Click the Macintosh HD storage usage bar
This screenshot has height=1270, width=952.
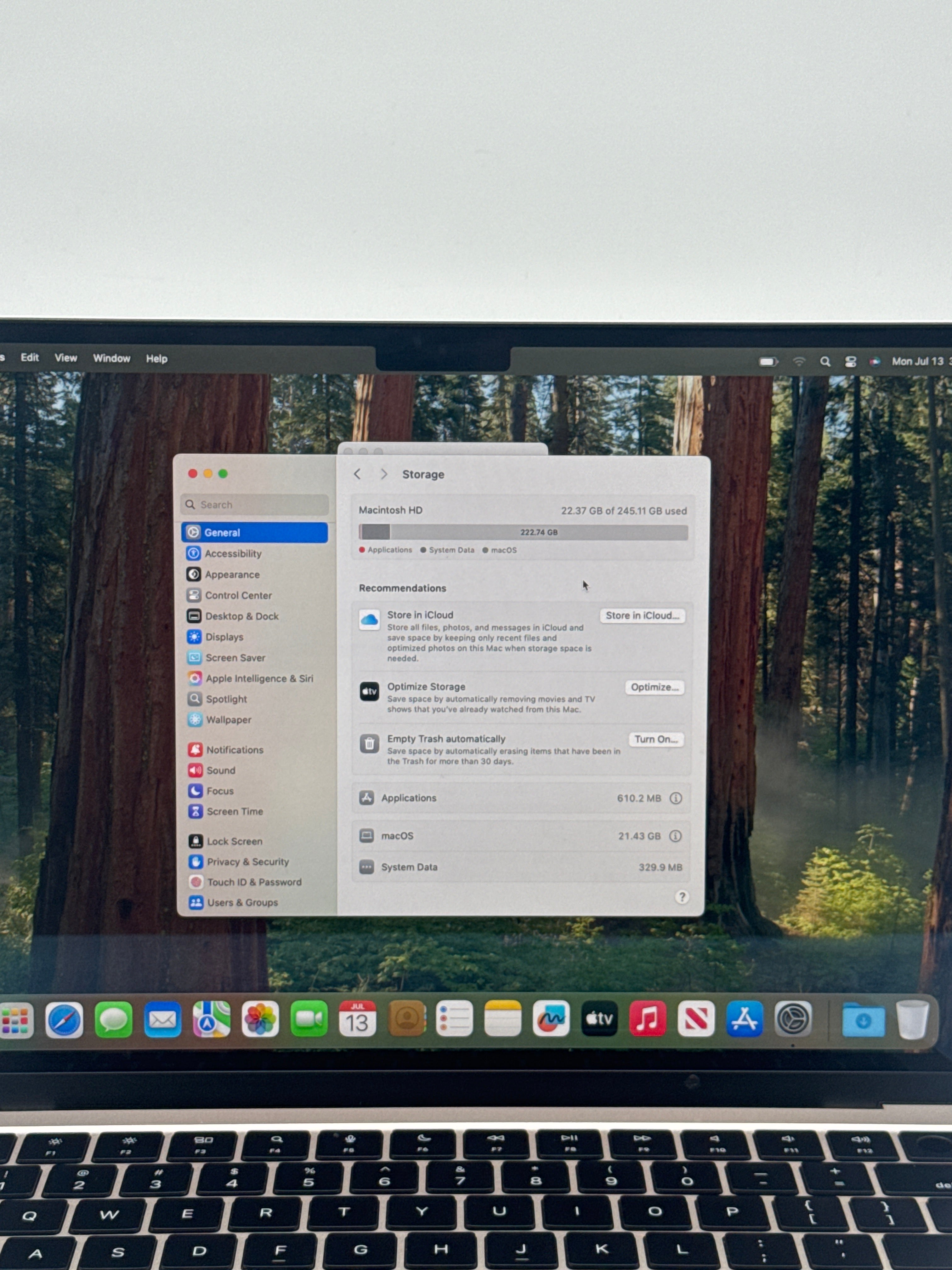(523, 532)
